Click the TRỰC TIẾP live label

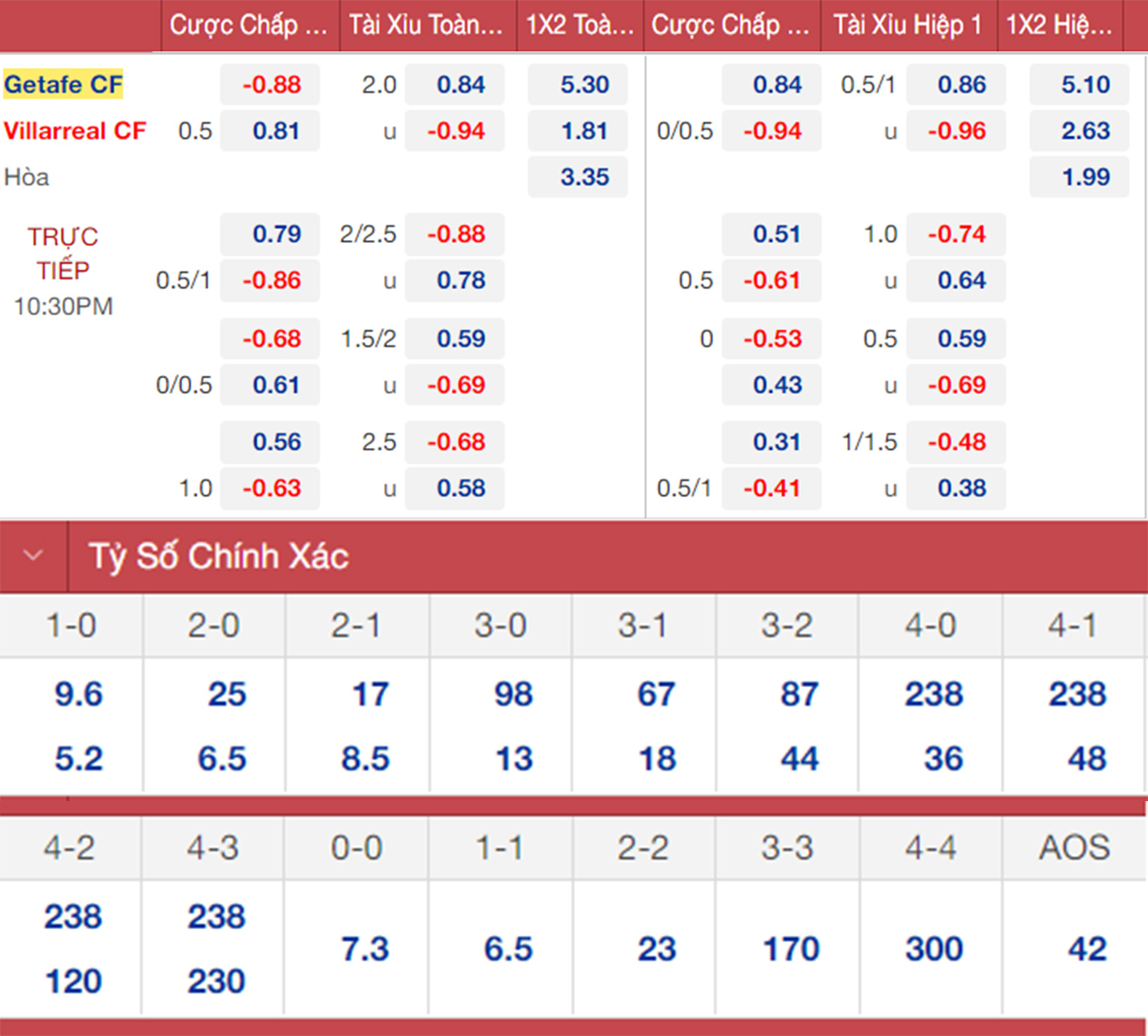point(63,253)
